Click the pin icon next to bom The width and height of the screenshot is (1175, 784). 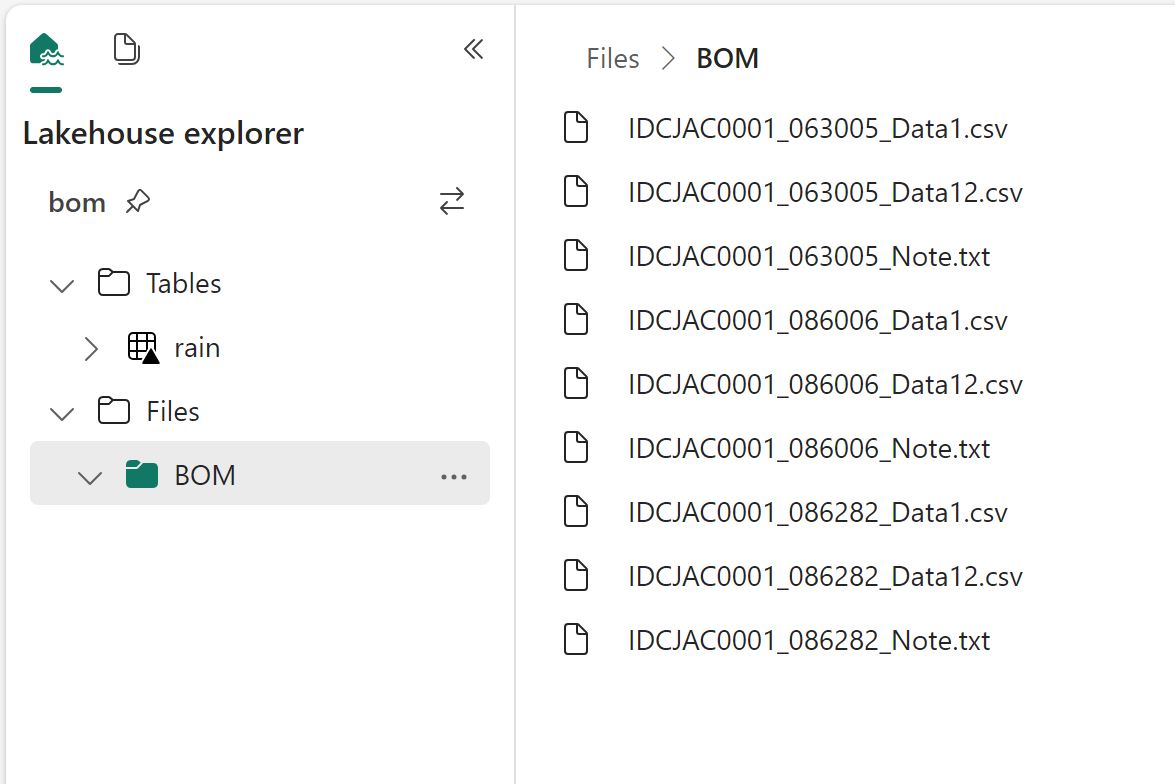(138, 203)
